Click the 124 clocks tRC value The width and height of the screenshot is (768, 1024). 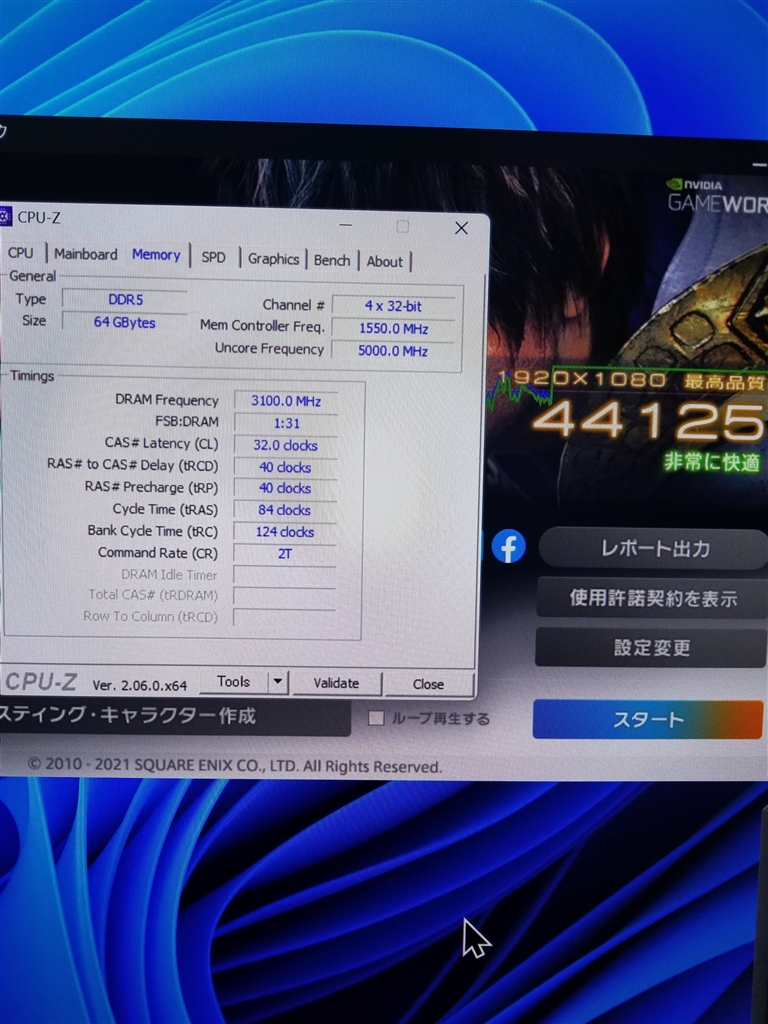(x=285, y=532)
